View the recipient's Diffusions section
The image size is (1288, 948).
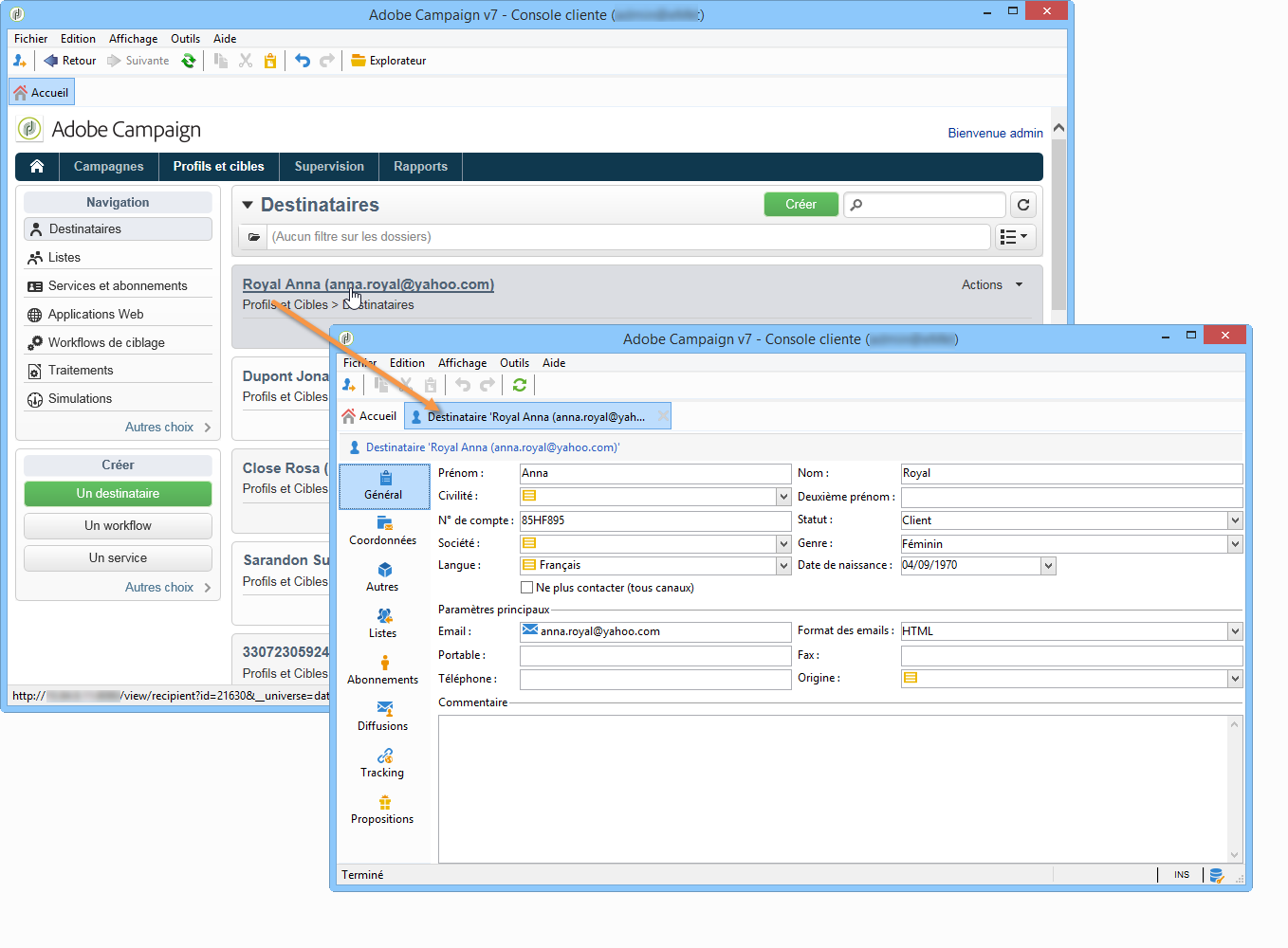pyautogui.click(x=383, y=718)
